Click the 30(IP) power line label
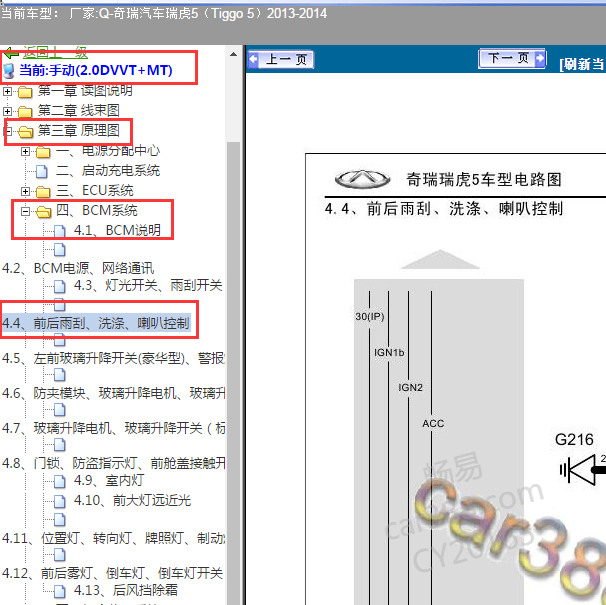This screenshot has height=605, width=606. (369, 317)
